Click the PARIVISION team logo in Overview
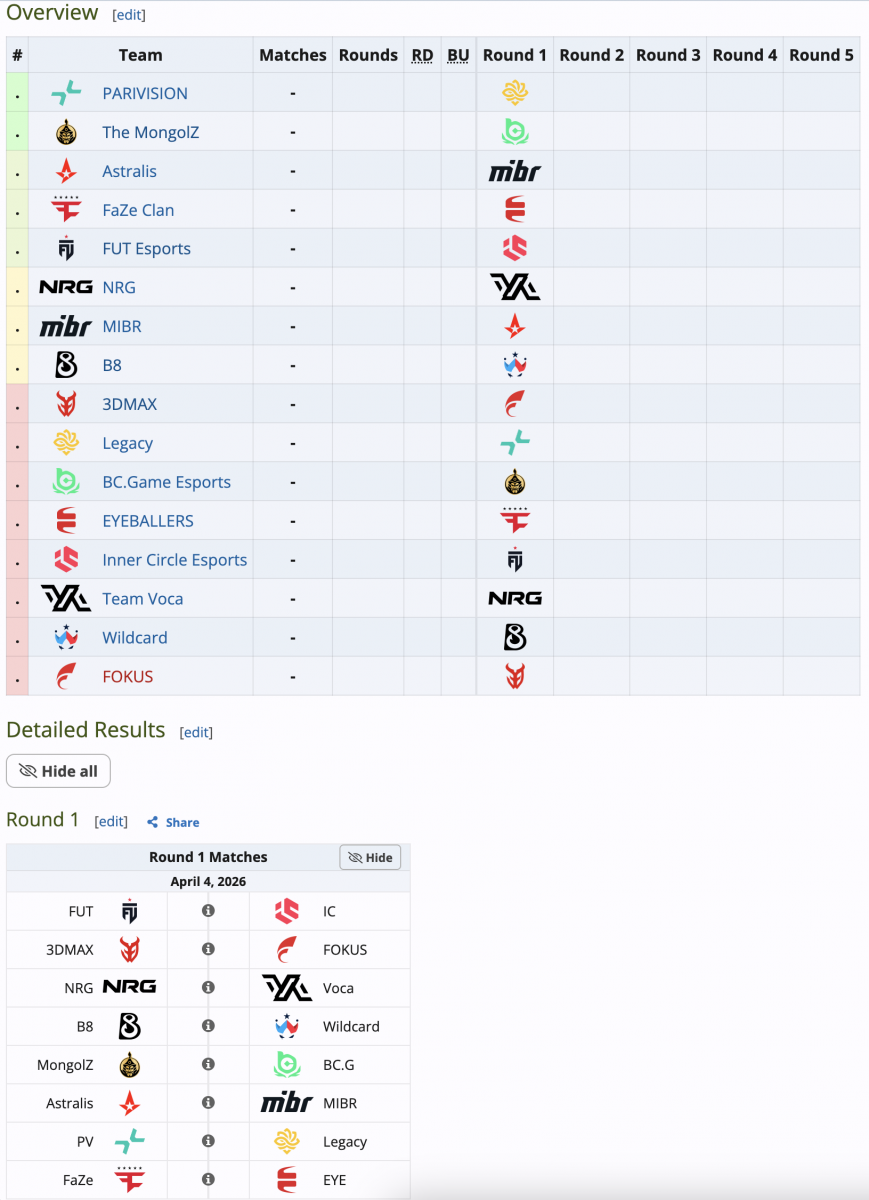Viewport: 869px width, 1200px height. [66, 93]
